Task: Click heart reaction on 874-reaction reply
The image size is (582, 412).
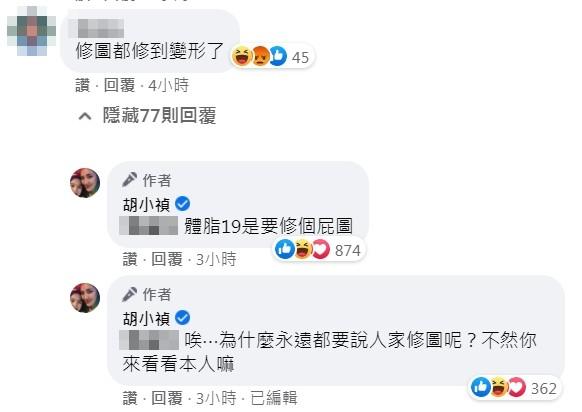Action: 321,249
